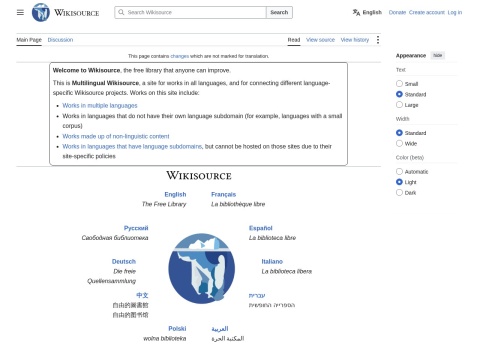Select Light color mode
Image resolution: width=480 pixels, height=360 pixels.
point(399,182)
